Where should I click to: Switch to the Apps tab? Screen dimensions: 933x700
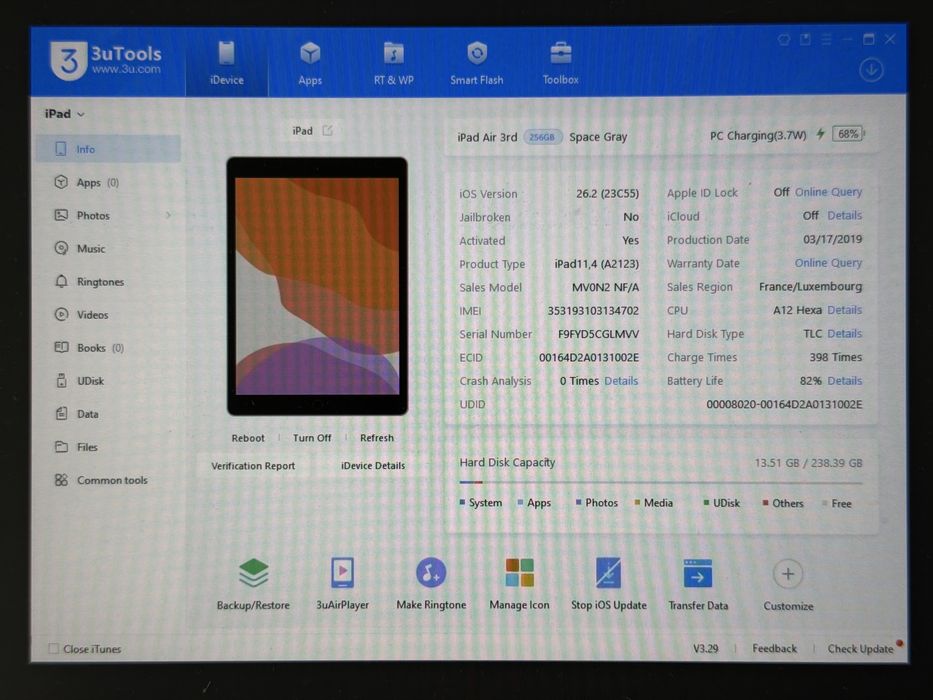coord(310,62)
